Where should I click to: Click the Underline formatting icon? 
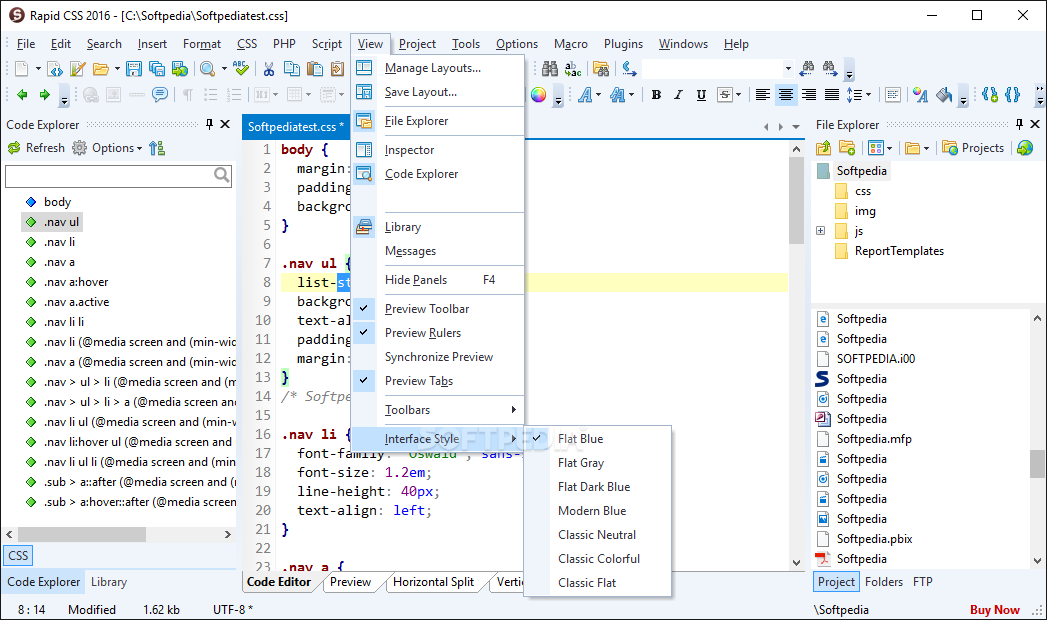(x=701, y=95)
